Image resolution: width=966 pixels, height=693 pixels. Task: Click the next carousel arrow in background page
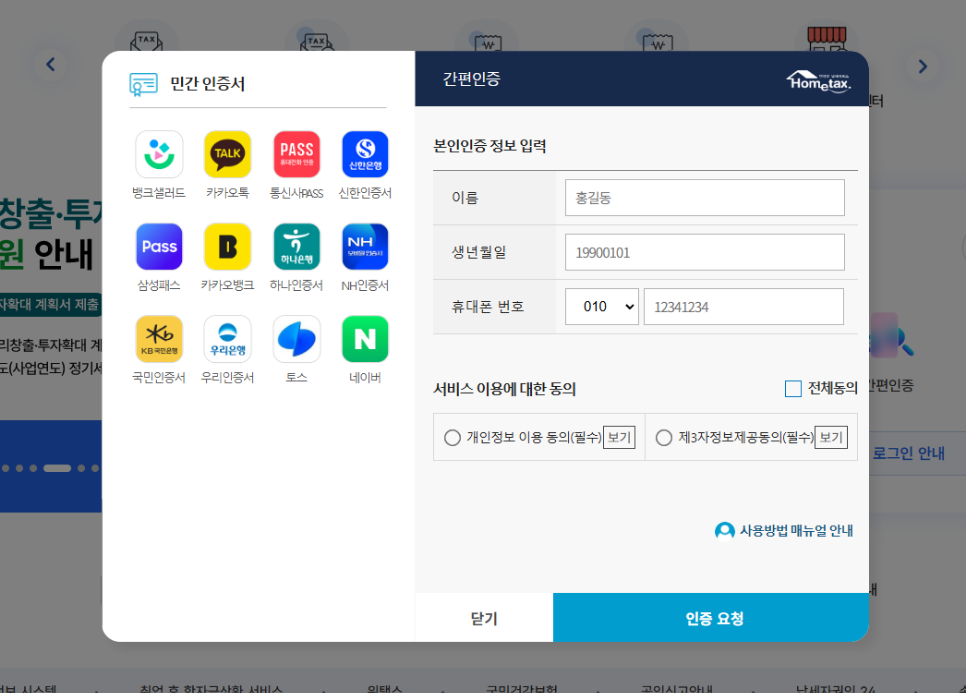(922, 66)
